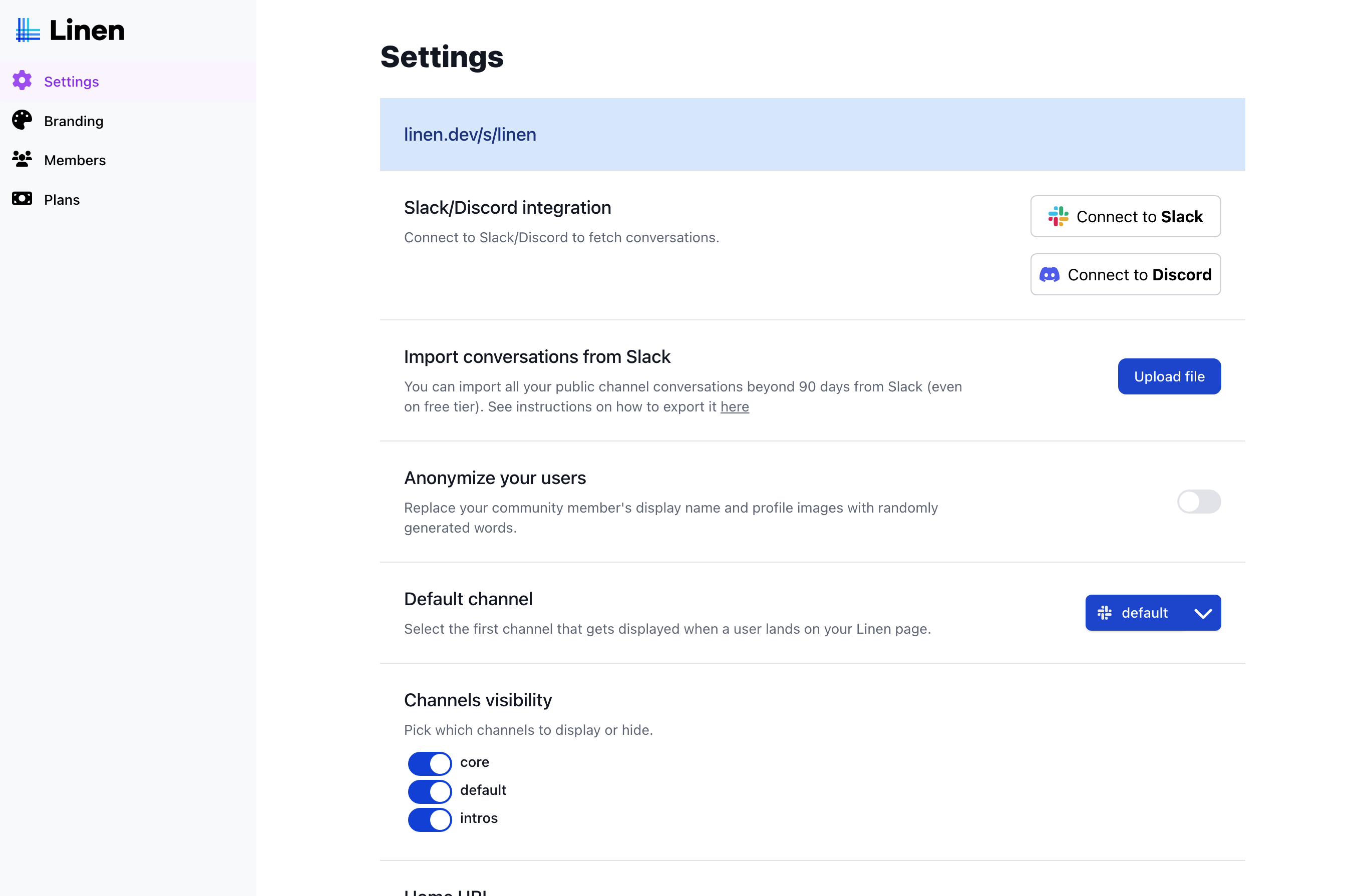Open the linen.dev/s/linen link
Image resolution: width=1365 pixels, height=896 pixels.
click(470, 134)
